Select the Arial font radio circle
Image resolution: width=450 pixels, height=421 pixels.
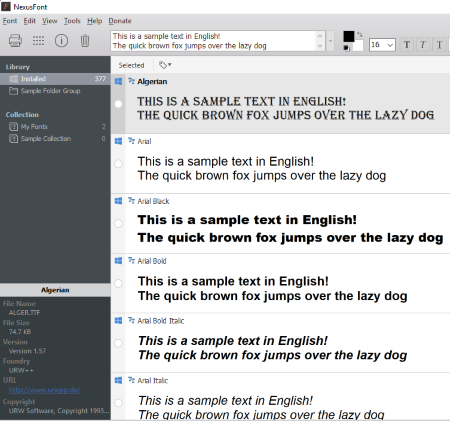point(118,164)
